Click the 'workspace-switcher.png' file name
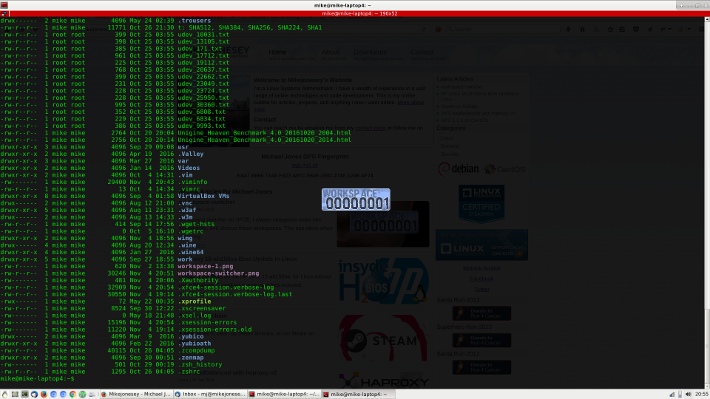This screenshot has width=710, height=399. 218,274
